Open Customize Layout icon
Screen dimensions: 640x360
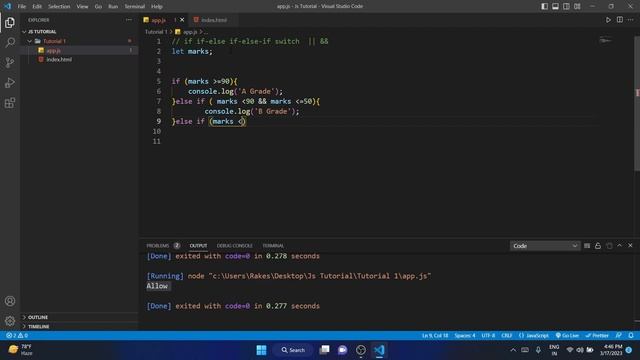(577, 6)
